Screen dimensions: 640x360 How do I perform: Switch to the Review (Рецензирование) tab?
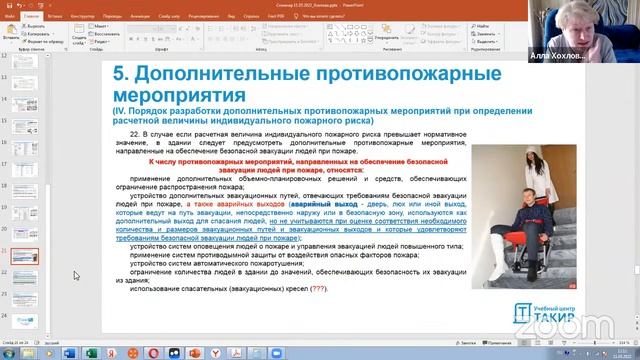click(204, 16)
